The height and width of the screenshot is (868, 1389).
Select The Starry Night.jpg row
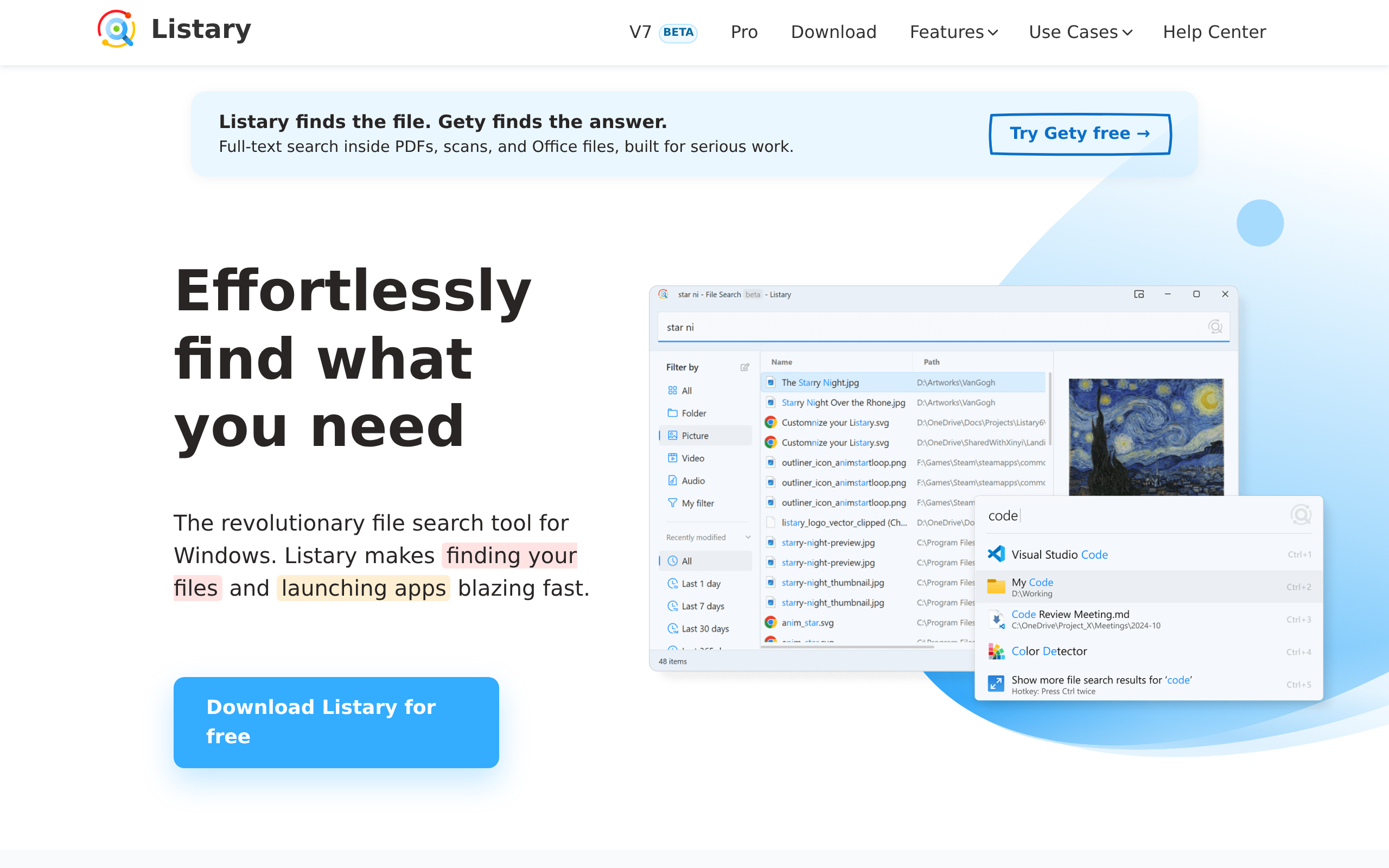(x=903, y=382)
